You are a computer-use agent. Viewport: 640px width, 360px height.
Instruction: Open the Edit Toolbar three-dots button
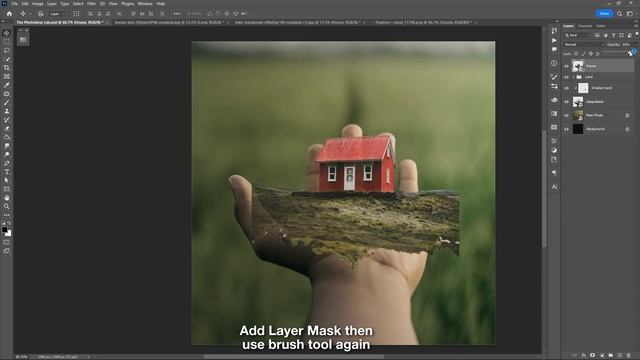[7, 215]
